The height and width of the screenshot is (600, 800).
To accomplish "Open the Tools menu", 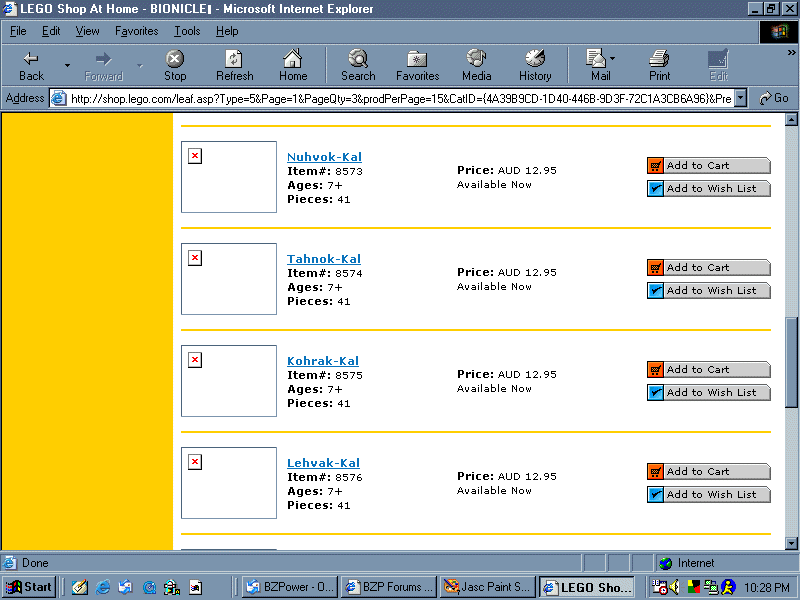I will tap(187, 31).
